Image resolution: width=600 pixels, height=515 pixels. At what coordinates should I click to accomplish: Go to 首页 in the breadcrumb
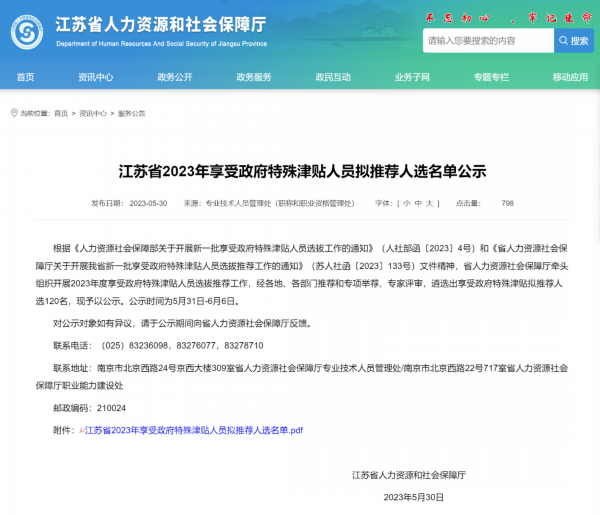(x=61, y=113)
